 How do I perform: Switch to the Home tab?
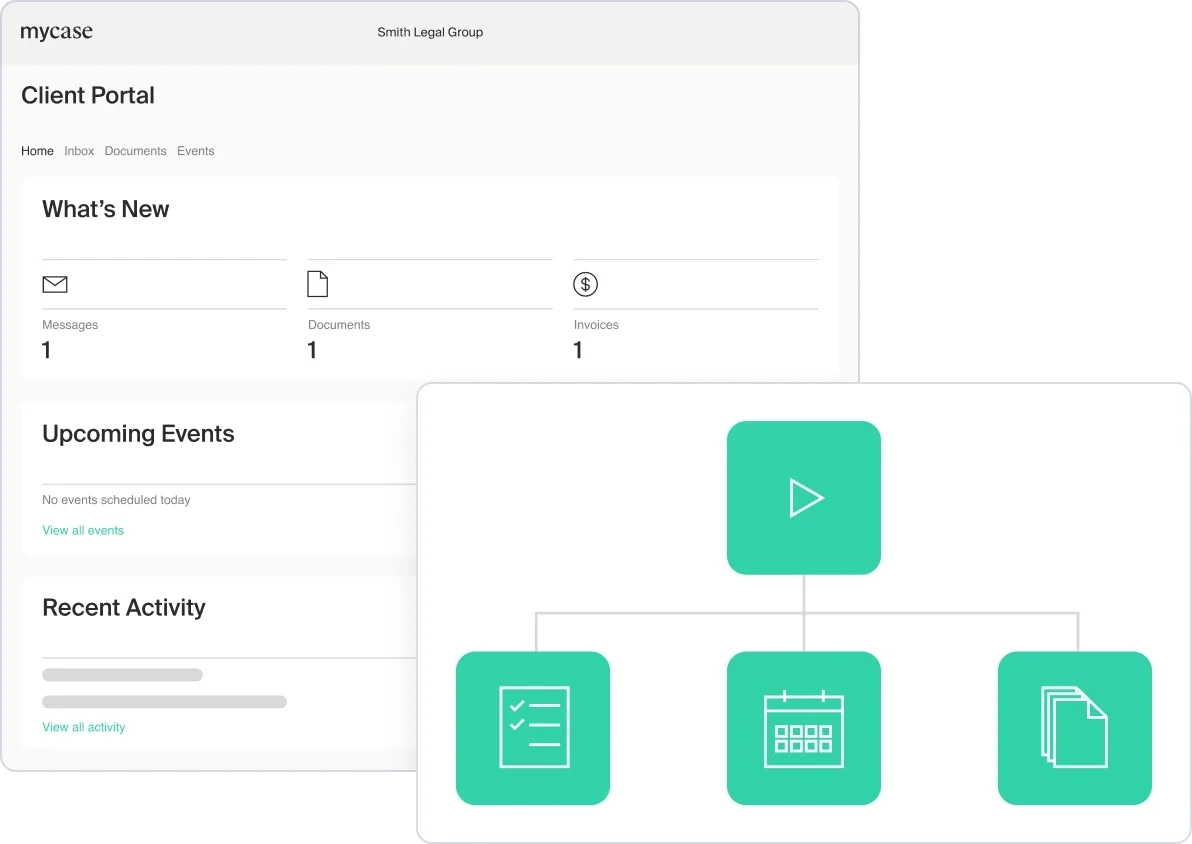37,151
